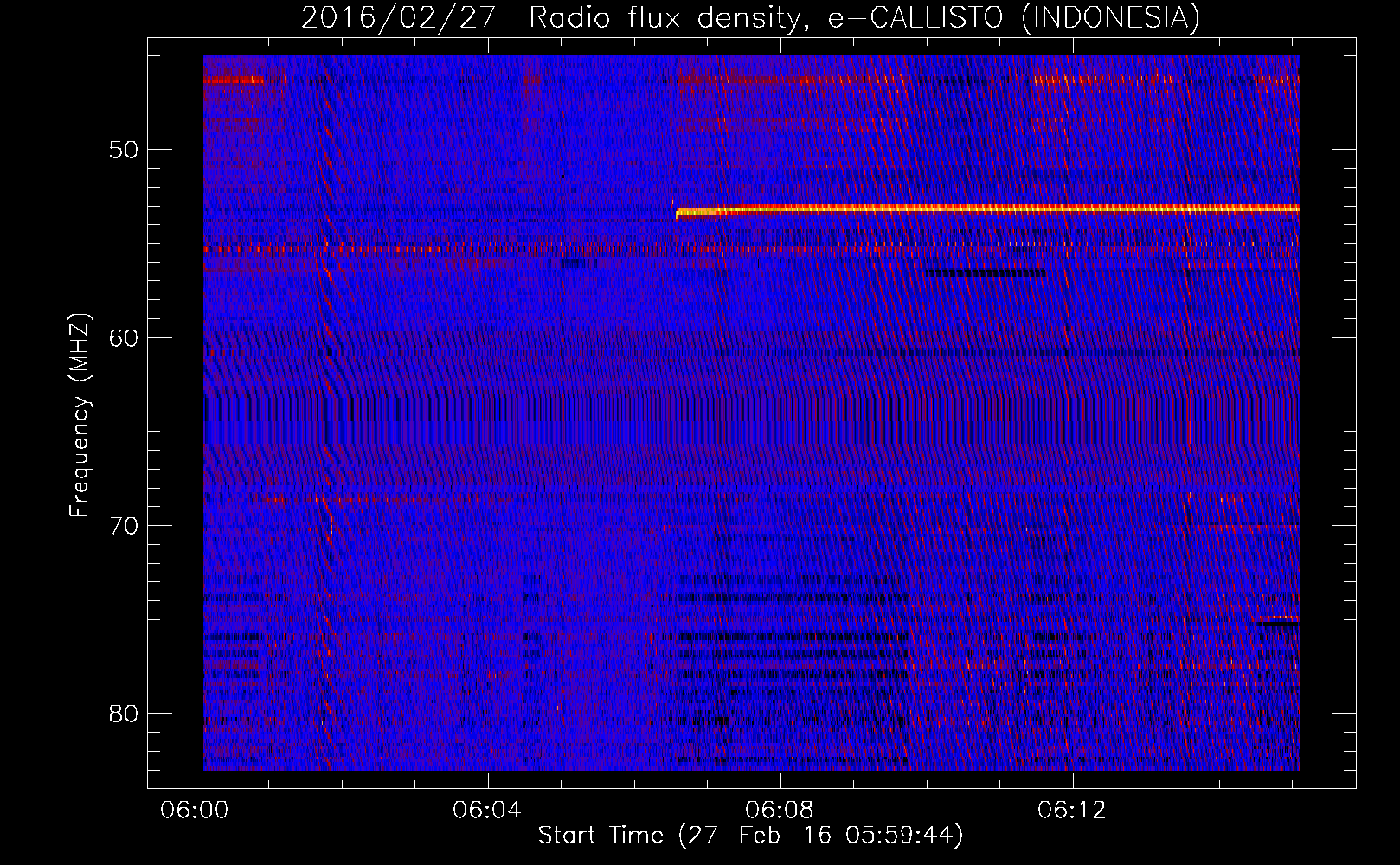
Task: Click the '60' frequency tick label
Action: click(124, 337)
